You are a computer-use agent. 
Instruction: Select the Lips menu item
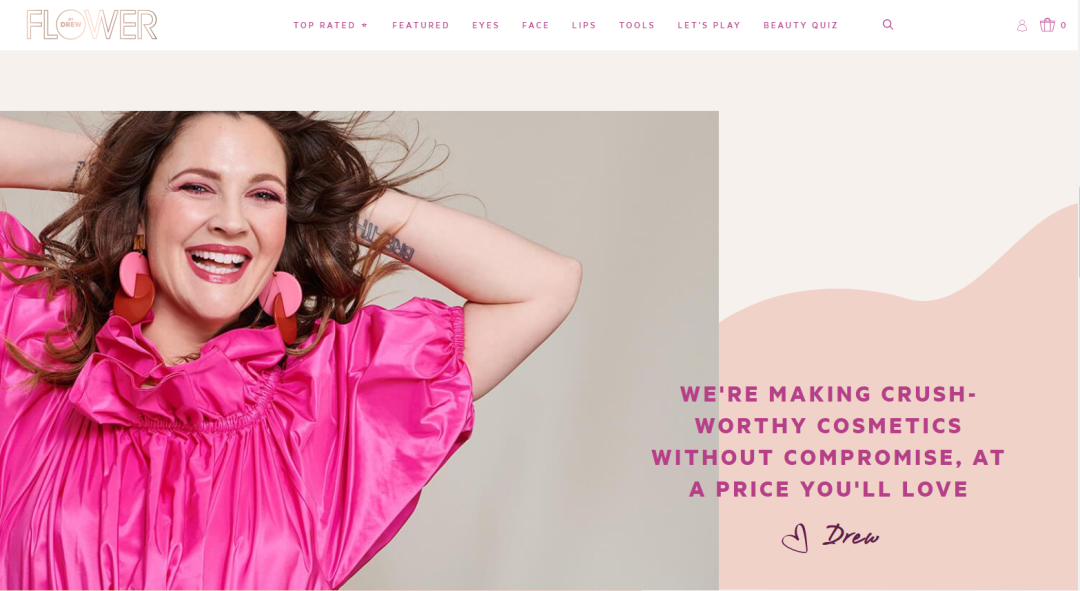[584, 25]
